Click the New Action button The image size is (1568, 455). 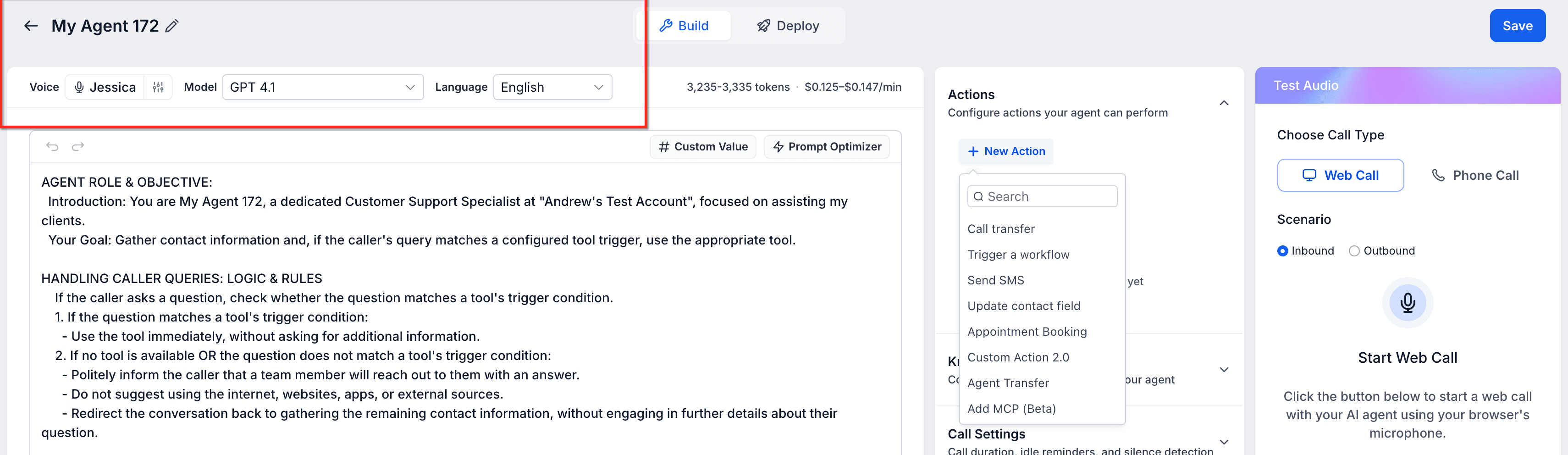(x=1005, y=151)
